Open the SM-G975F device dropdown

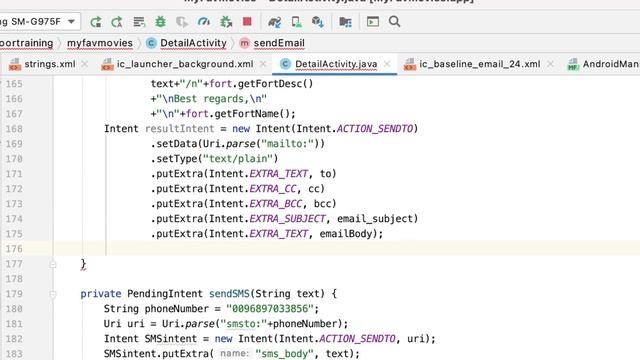pos(39,22)
